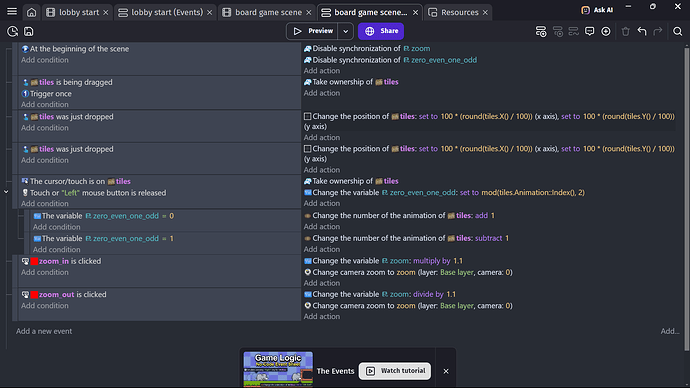Screen dimensions: 690x388
Task: Open the add other event plus icon
Action: pos(606,31)
